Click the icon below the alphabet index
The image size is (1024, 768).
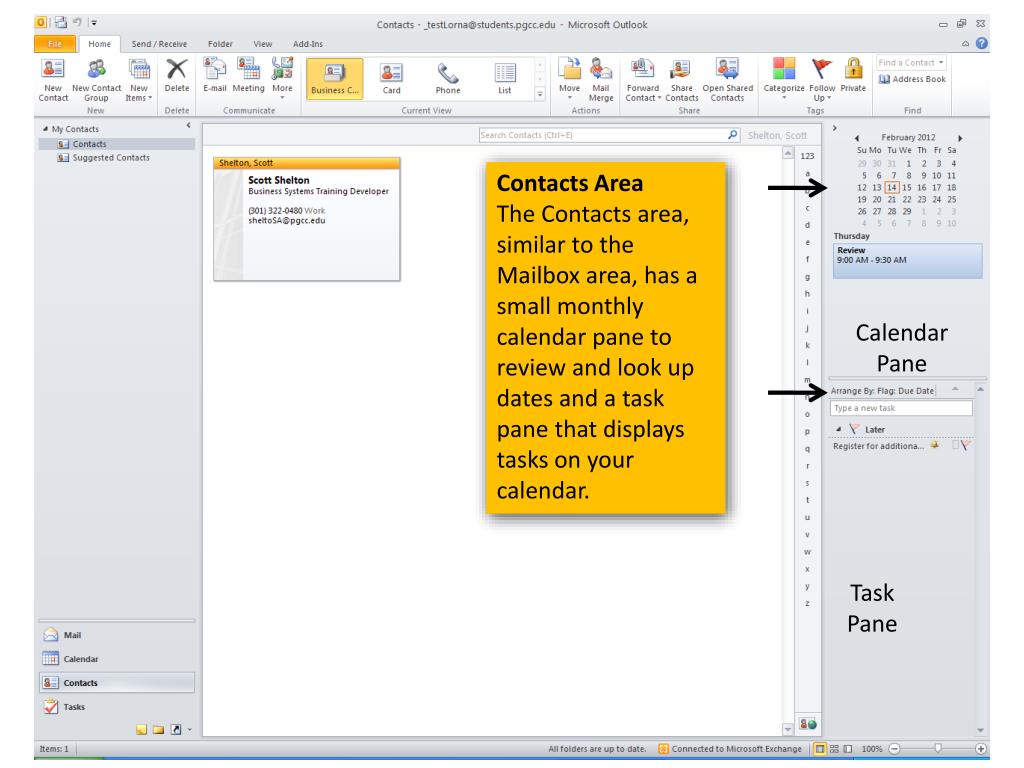(808, 724)
